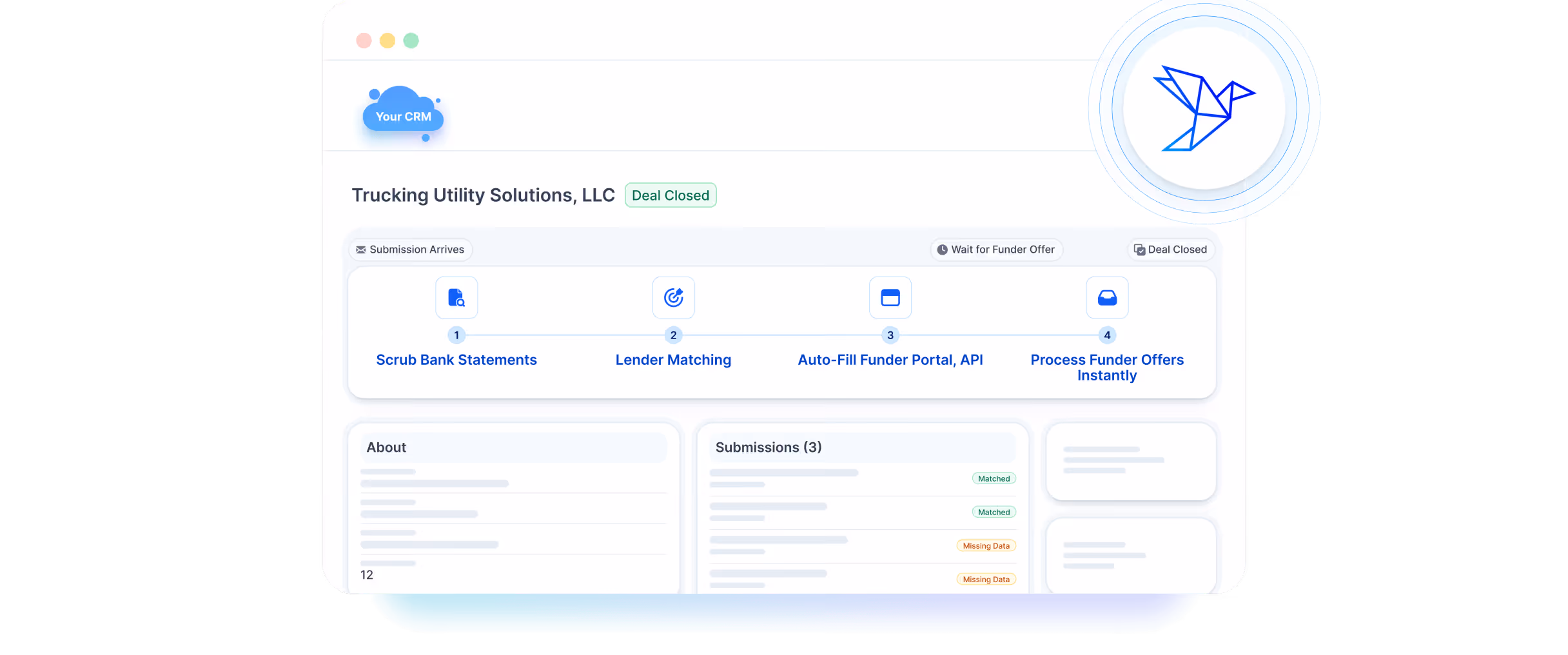Click the progress line between steps 2 and 3
Screen dimensions: 1568x655
tap(781, 335)
